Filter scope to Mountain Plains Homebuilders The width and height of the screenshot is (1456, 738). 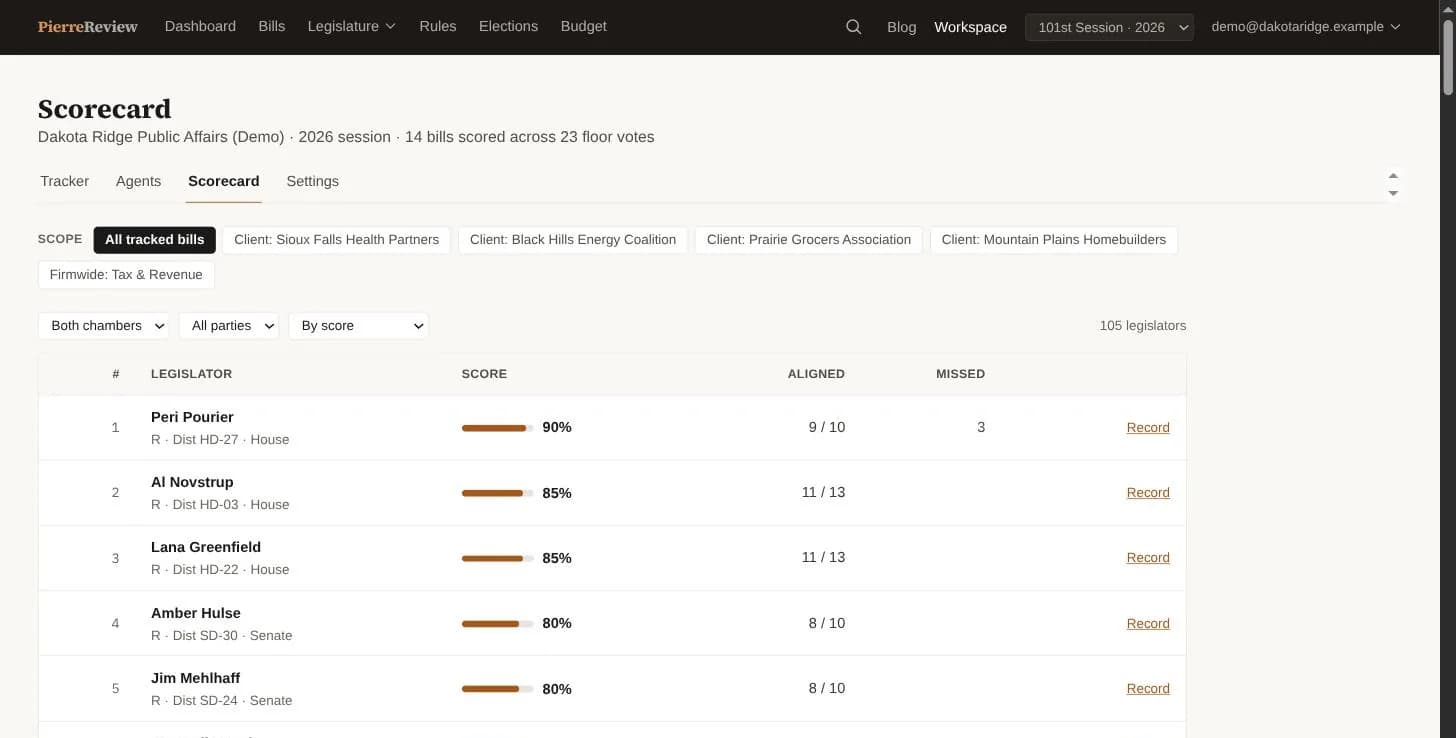pyautogui.click(x=1054, y=240)
